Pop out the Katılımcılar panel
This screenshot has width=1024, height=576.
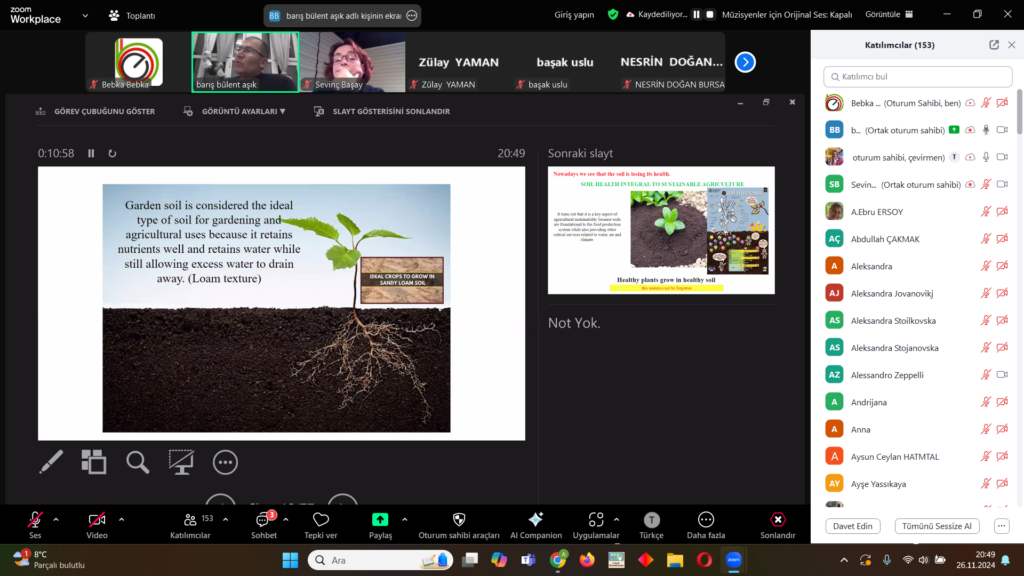click(993, 45)
